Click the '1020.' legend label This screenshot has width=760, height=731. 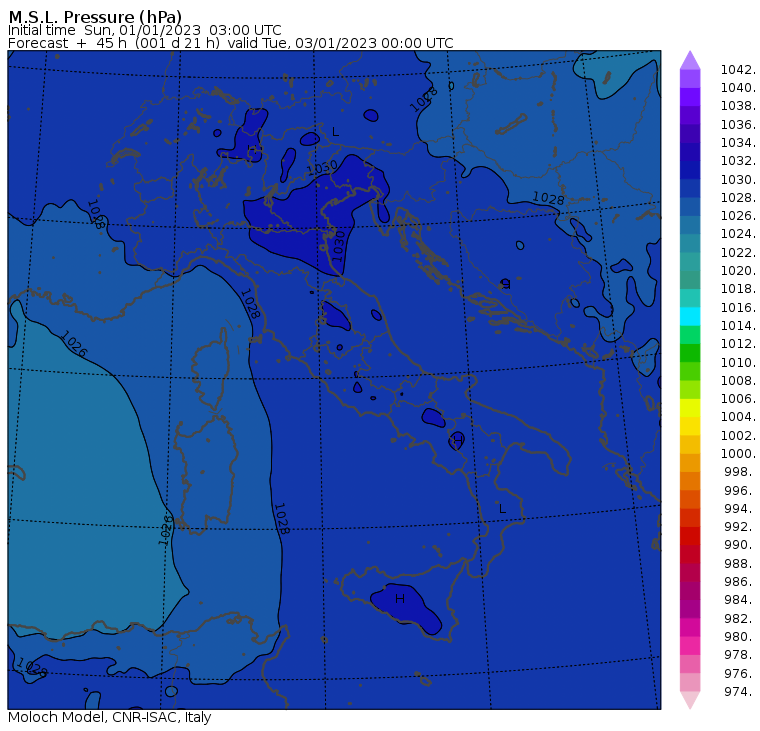pyautogui.click(x=738, y=270)
